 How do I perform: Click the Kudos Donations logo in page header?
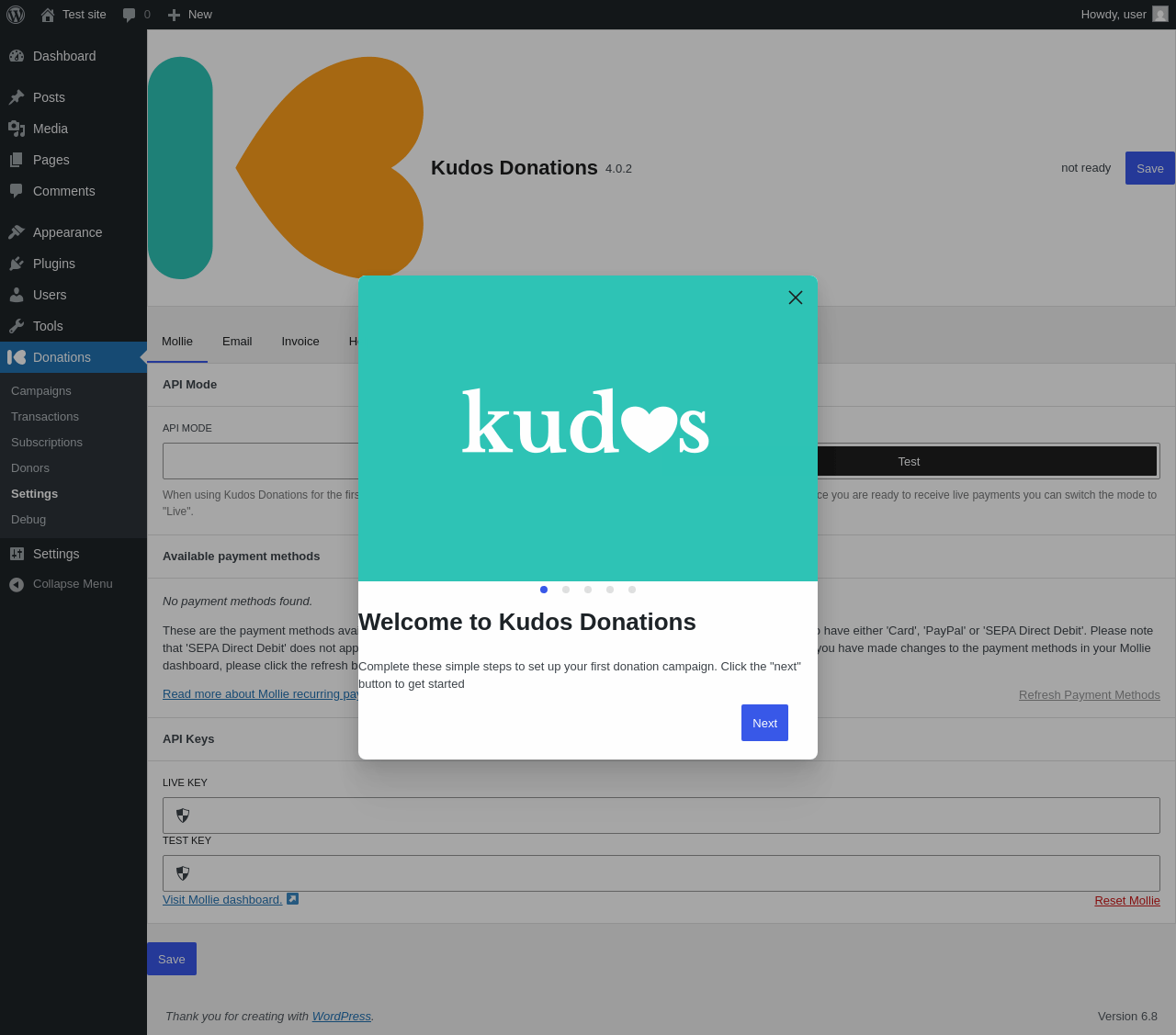point(286,168)
